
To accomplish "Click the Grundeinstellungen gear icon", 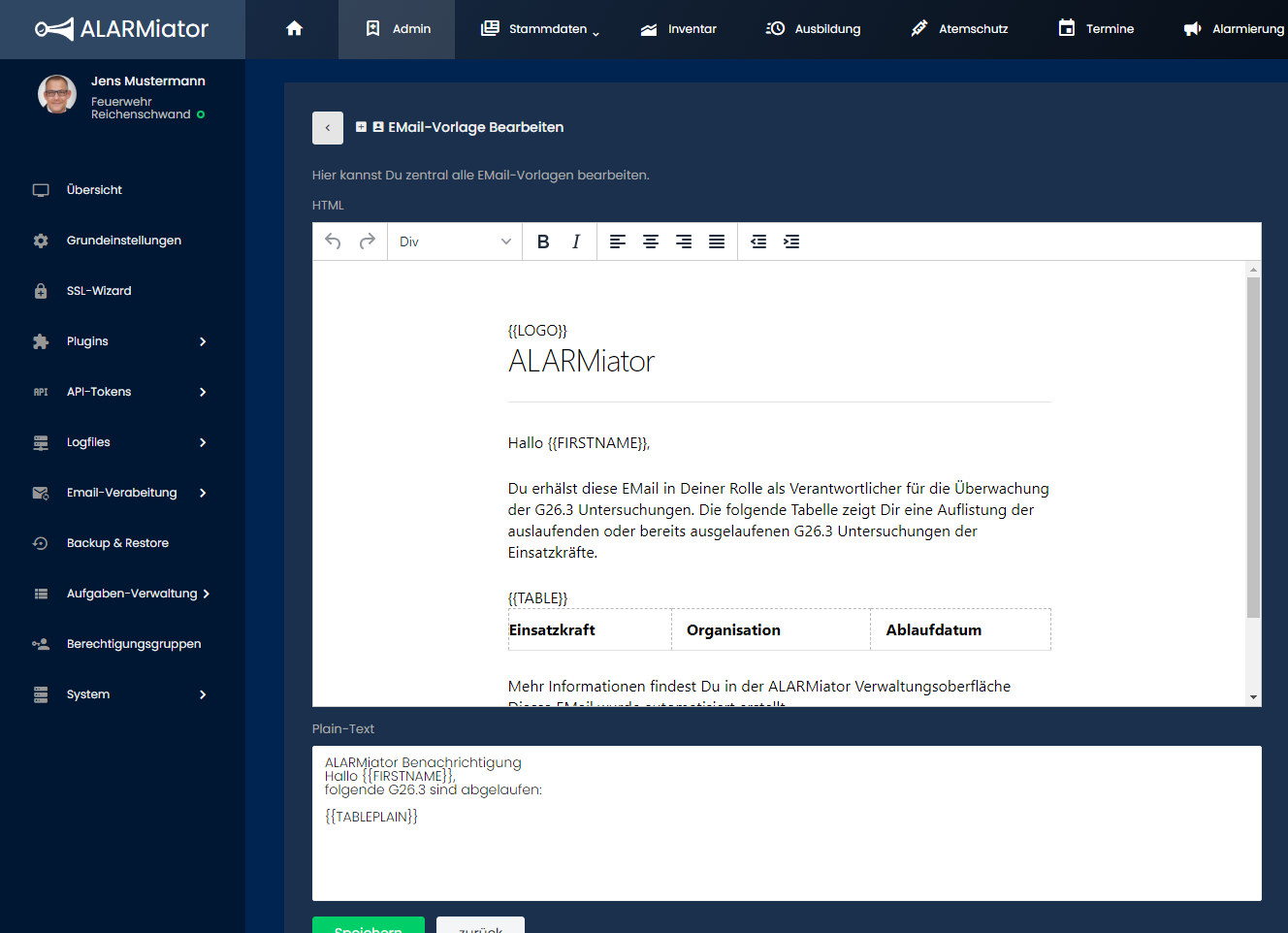I will (x=41, y=241).
